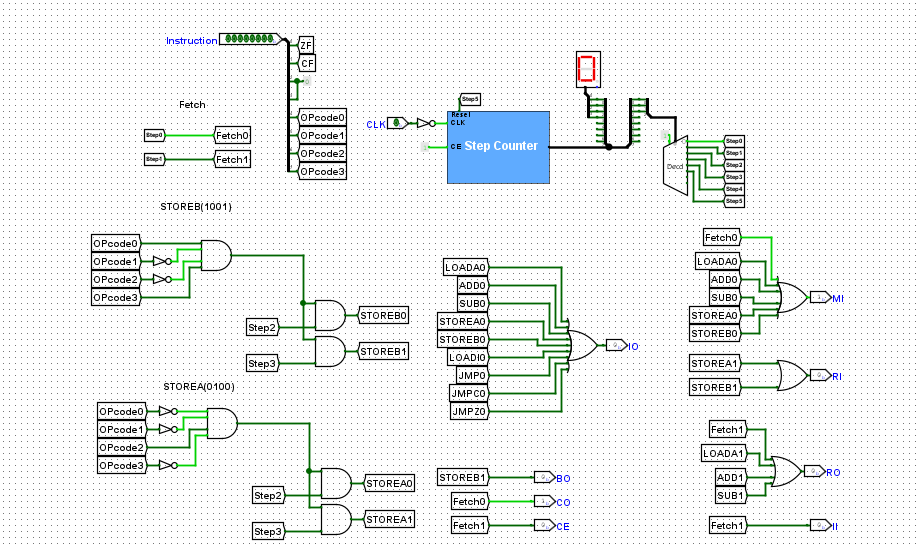
Task: Toggle the CLK input pin
Action: click(x=397, y=123)
